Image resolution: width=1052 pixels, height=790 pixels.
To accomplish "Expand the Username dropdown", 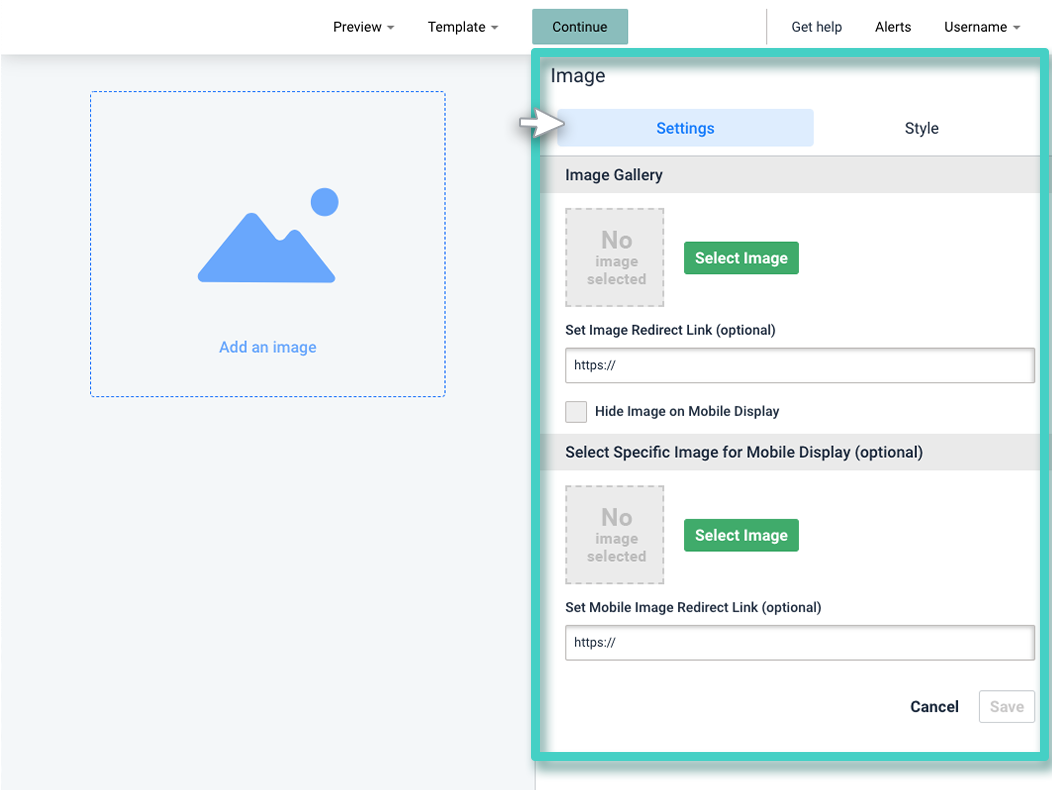I will [982, 27].
